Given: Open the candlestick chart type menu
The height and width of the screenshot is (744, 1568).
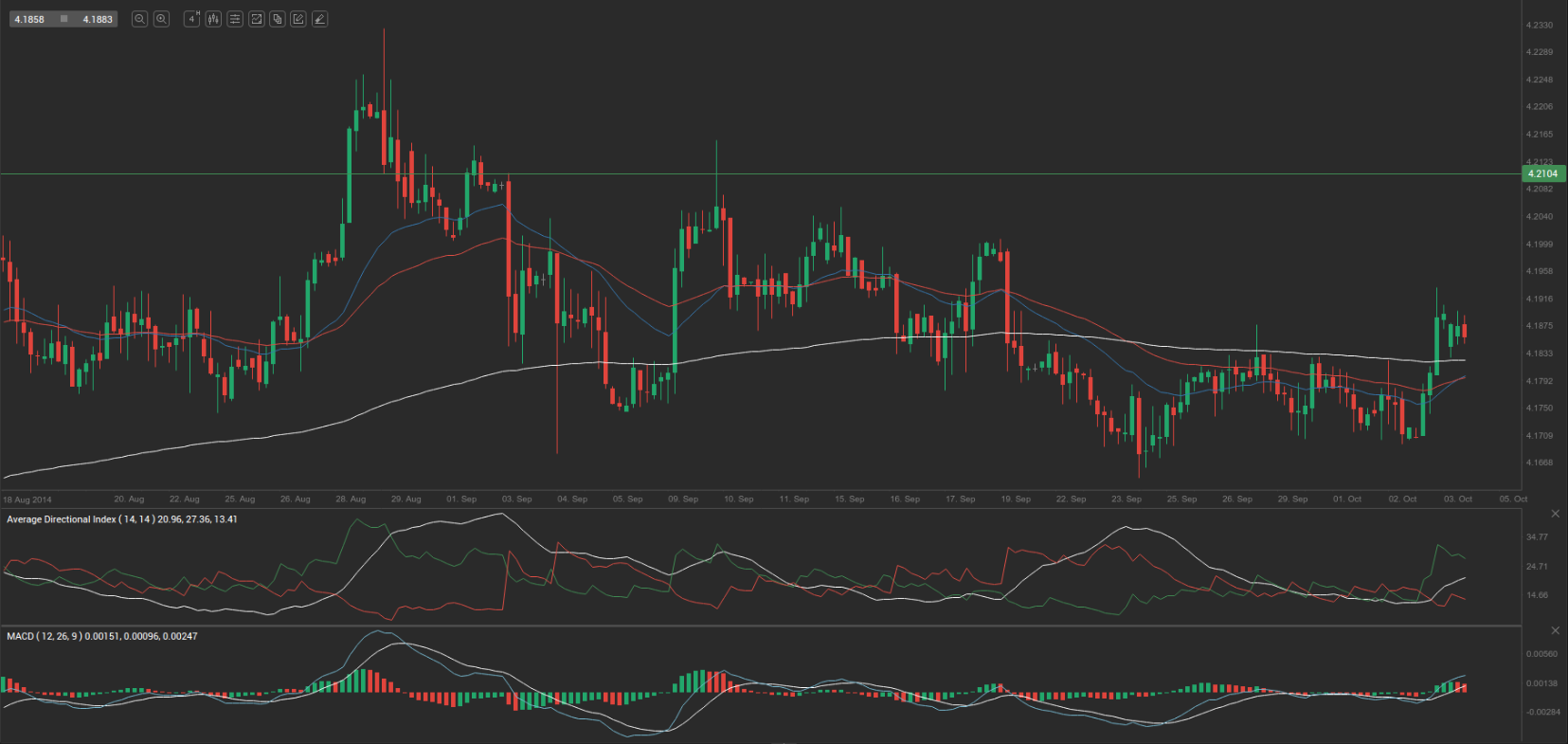Looking at the screenshot, I should click(x=213, y=19).
